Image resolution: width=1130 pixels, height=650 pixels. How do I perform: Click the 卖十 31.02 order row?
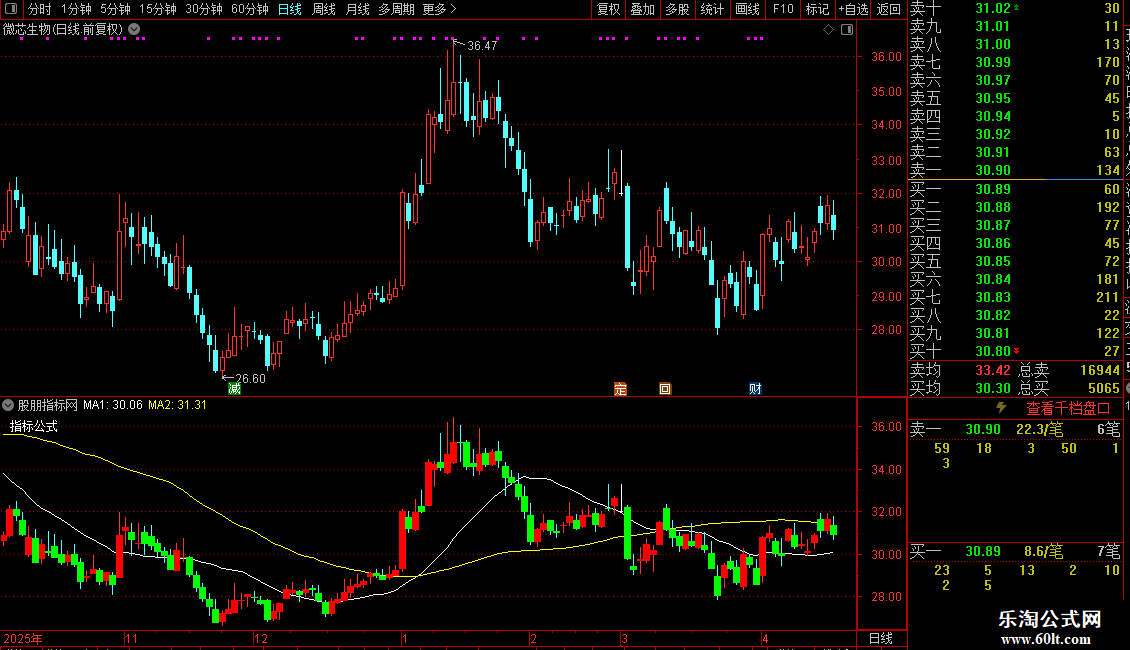click(1015, 8)
